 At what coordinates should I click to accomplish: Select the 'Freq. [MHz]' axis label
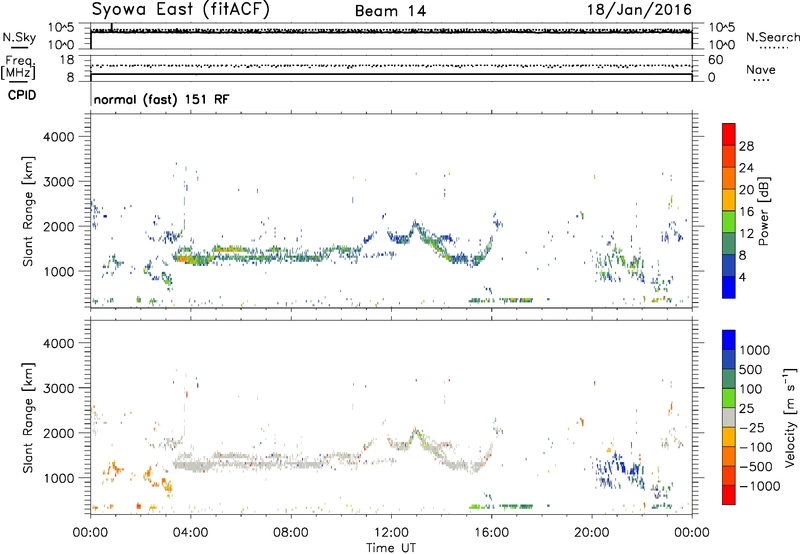pos(18,67)
